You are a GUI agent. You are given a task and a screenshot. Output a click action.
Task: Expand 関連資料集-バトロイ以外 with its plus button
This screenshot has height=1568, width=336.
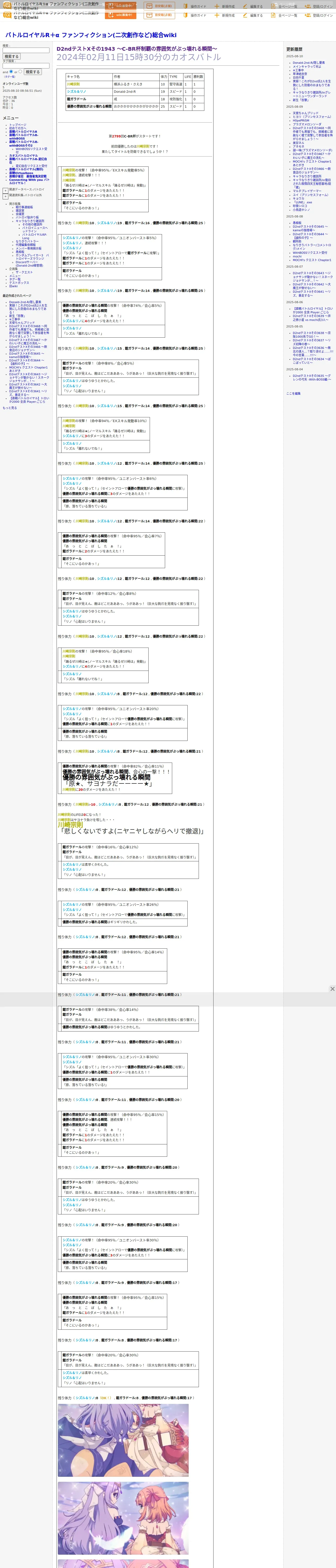pos(5,196)
